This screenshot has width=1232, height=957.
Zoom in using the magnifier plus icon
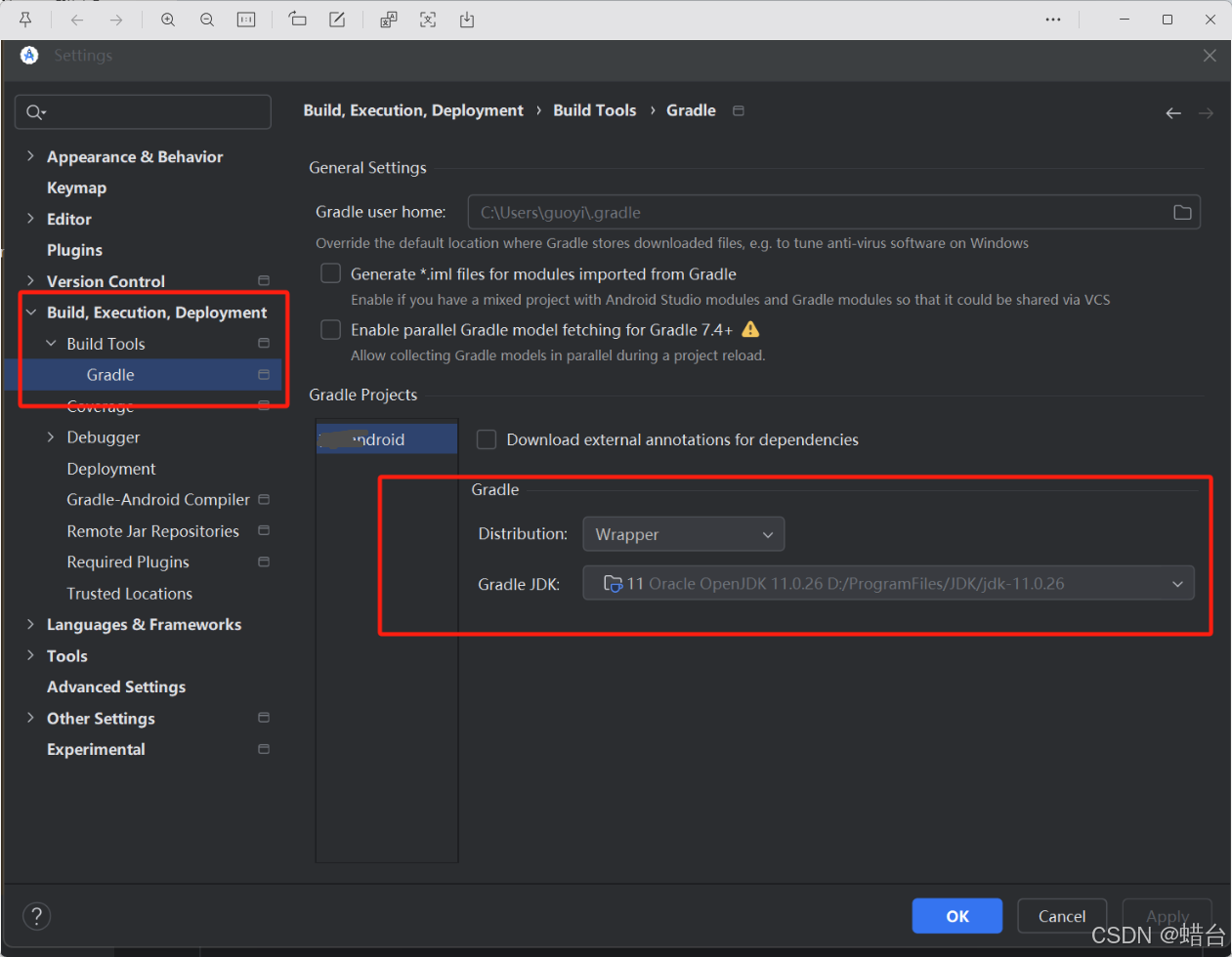point(168,20)
